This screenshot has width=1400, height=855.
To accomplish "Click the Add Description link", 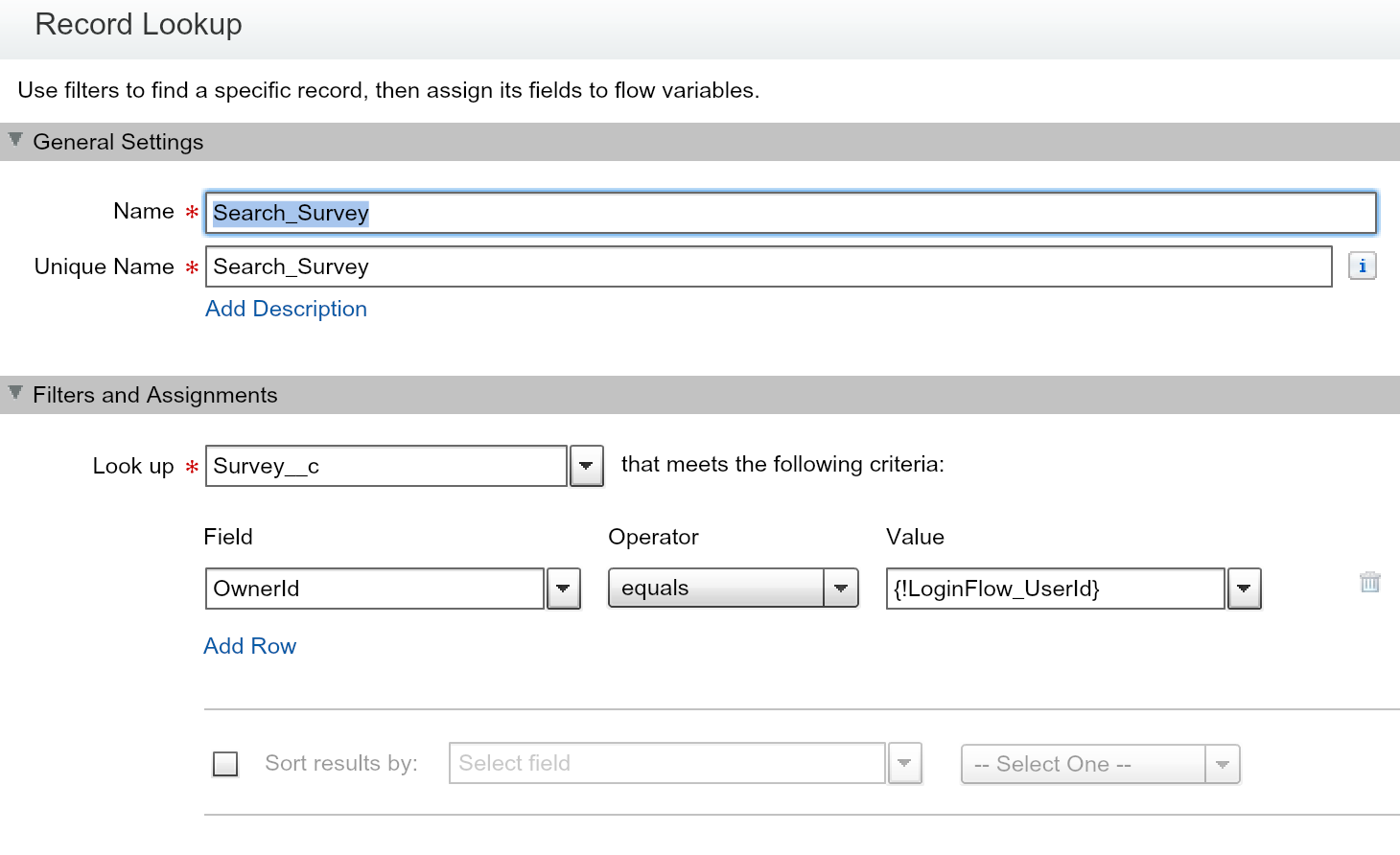I will [286, 309].
